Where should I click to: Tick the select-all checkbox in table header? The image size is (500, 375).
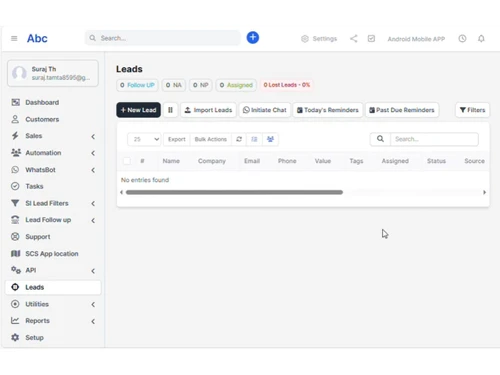(127, 161)
